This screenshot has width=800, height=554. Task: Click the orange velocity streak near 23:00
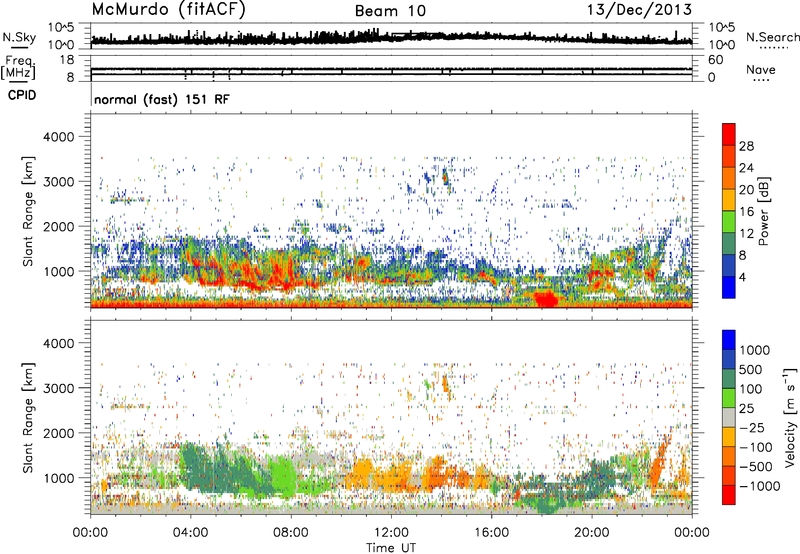[659, 462]
